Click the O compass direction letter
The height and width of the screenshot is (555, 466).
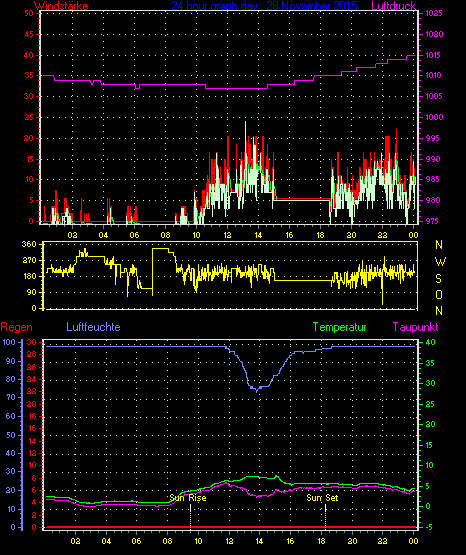tap(439, 294)
